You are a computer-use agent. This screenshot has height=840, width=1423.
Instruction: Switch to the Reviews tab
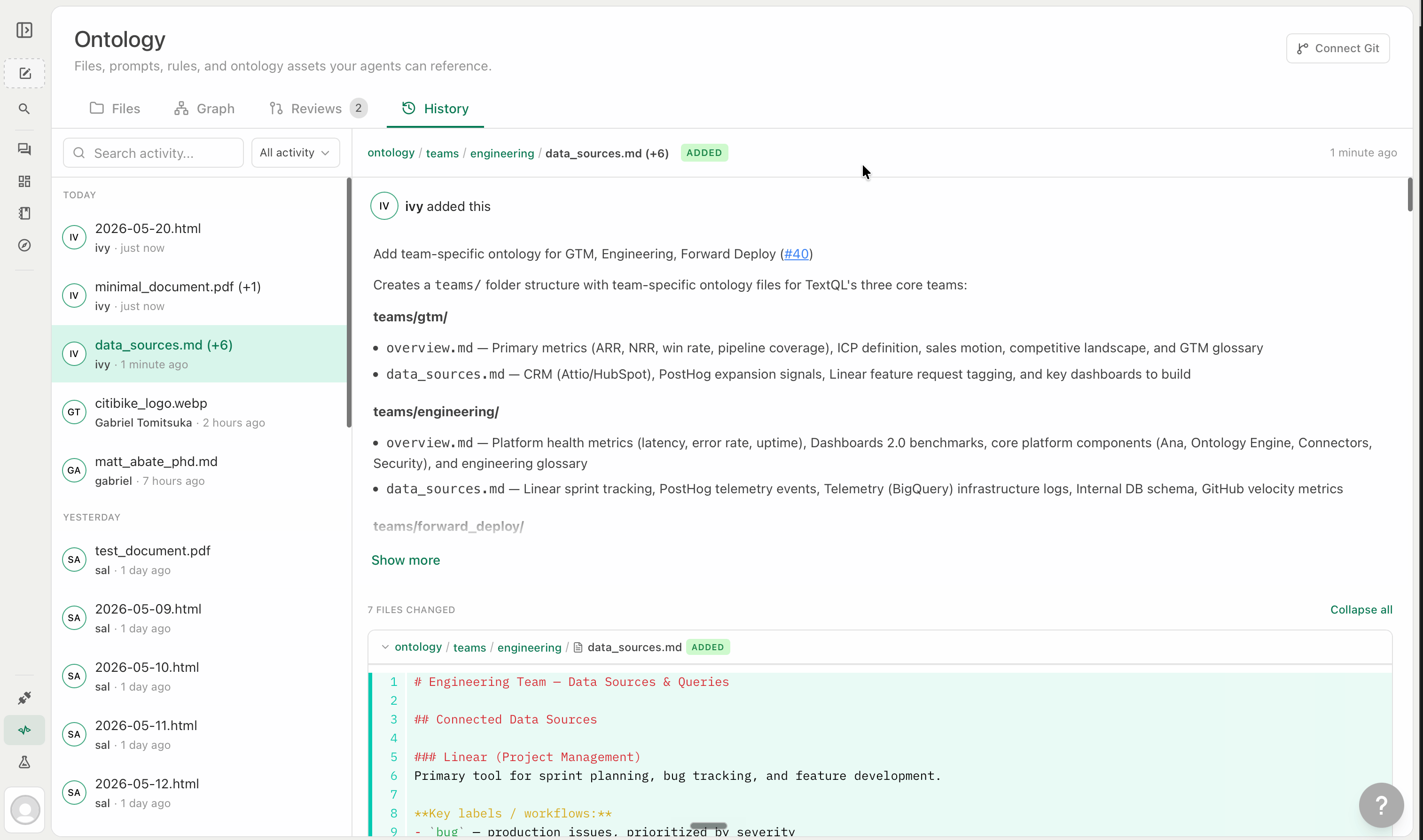tap(318, 108)
